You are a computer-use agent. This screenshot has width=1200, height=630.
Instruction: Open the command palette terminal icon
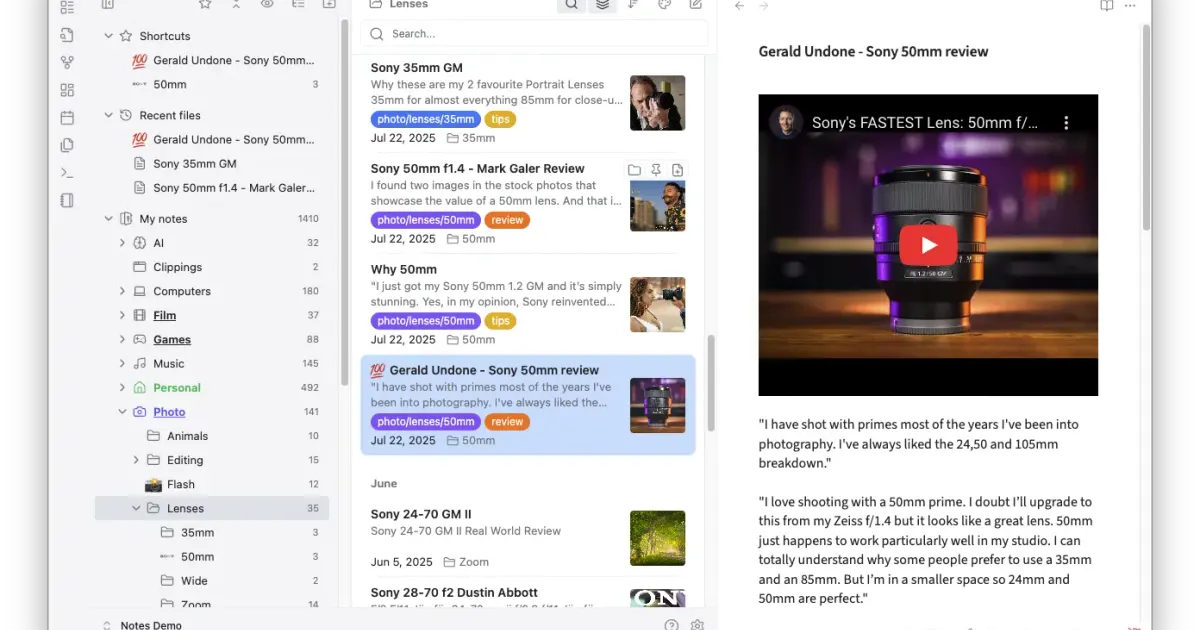tap(67, 173)
